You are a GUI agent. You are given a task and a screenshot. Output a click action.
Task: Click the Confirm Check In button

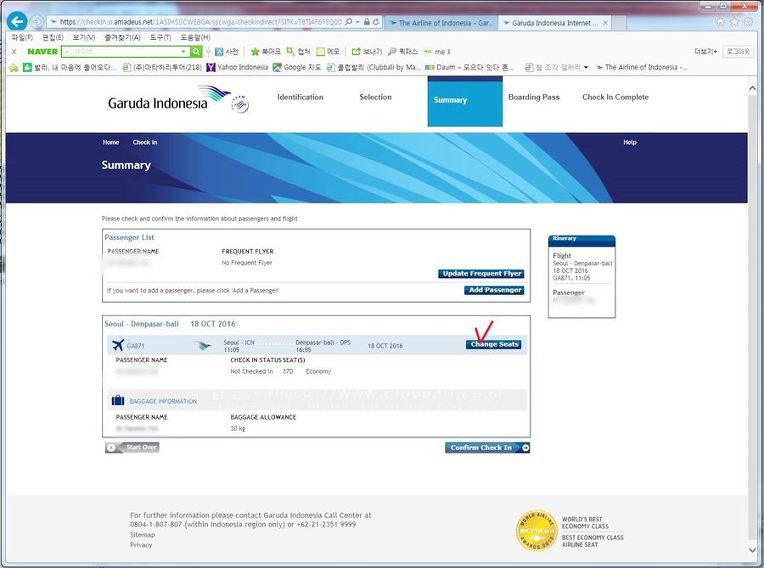point(487,448)
